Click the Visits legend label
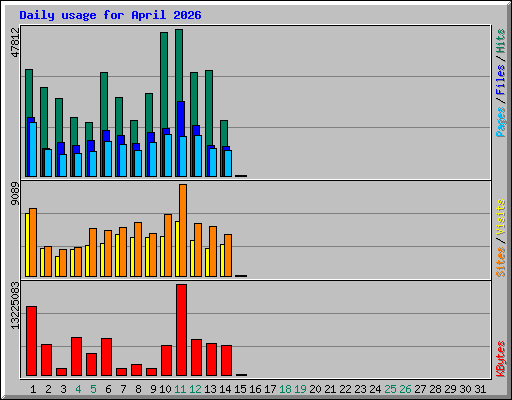Viewport: 512px width, 400px height. [x=500, y=218]
